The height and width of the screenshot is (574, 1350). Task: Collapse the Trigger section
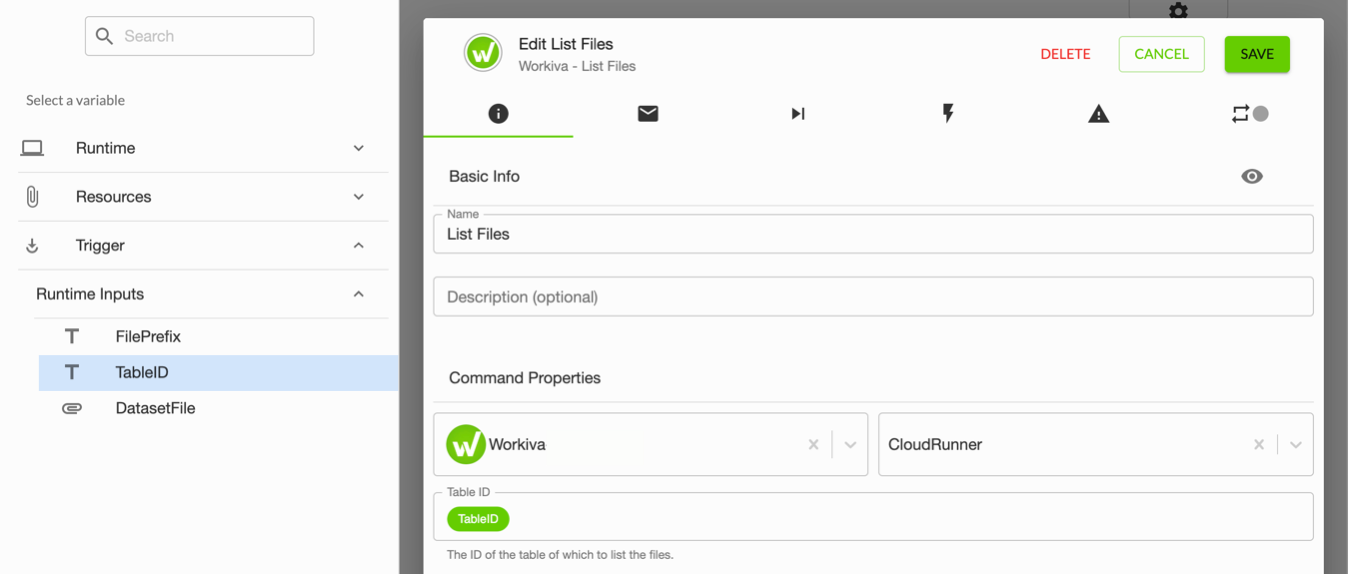tap(359, 245)
